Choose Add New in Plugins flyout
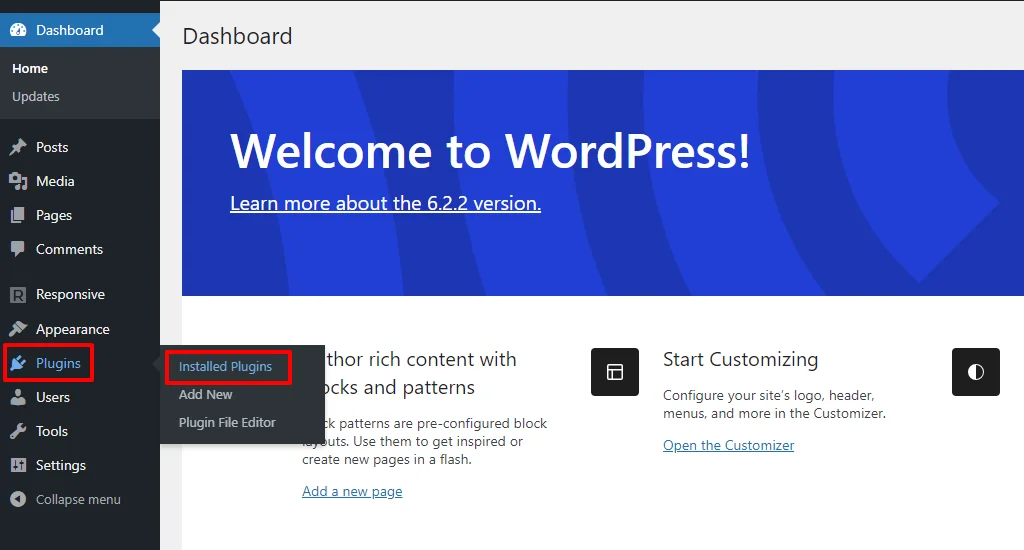This screenshot has height=550, width=1024. (x=206, y=395)
